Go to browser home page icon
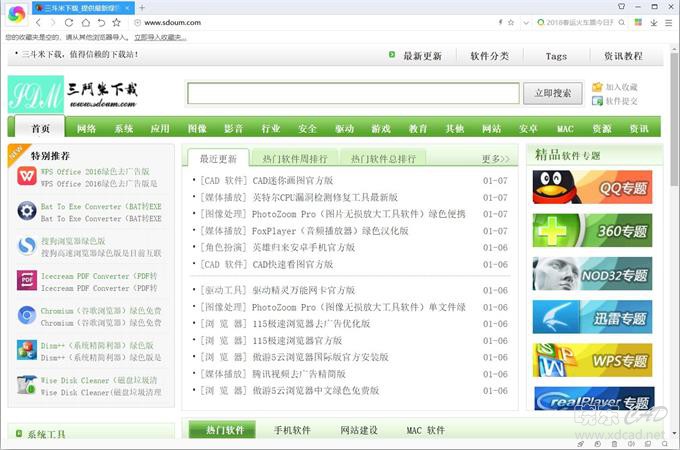The image size is (680, 450). (x=85, y=23)
